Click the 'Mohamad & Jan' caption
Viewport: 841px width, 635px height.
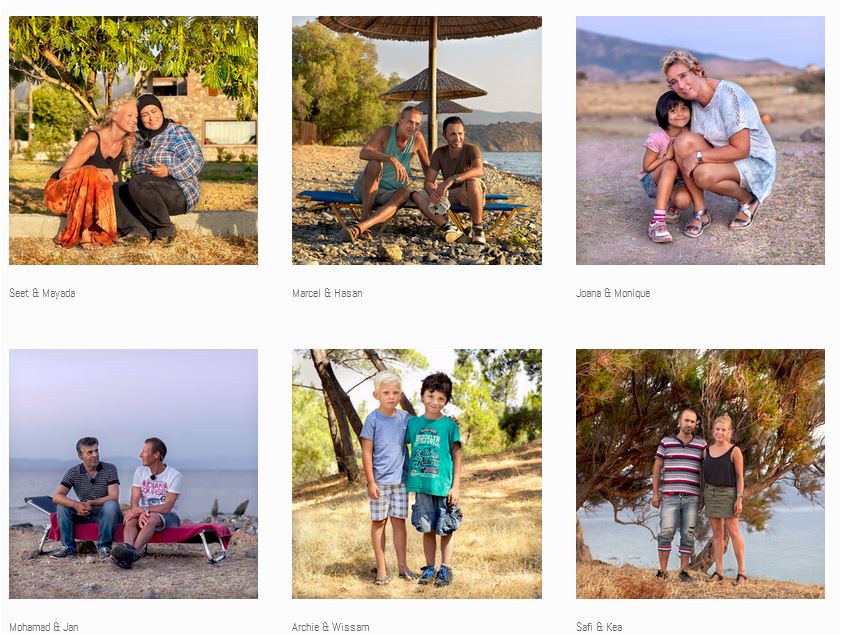[x=44, y=626]
